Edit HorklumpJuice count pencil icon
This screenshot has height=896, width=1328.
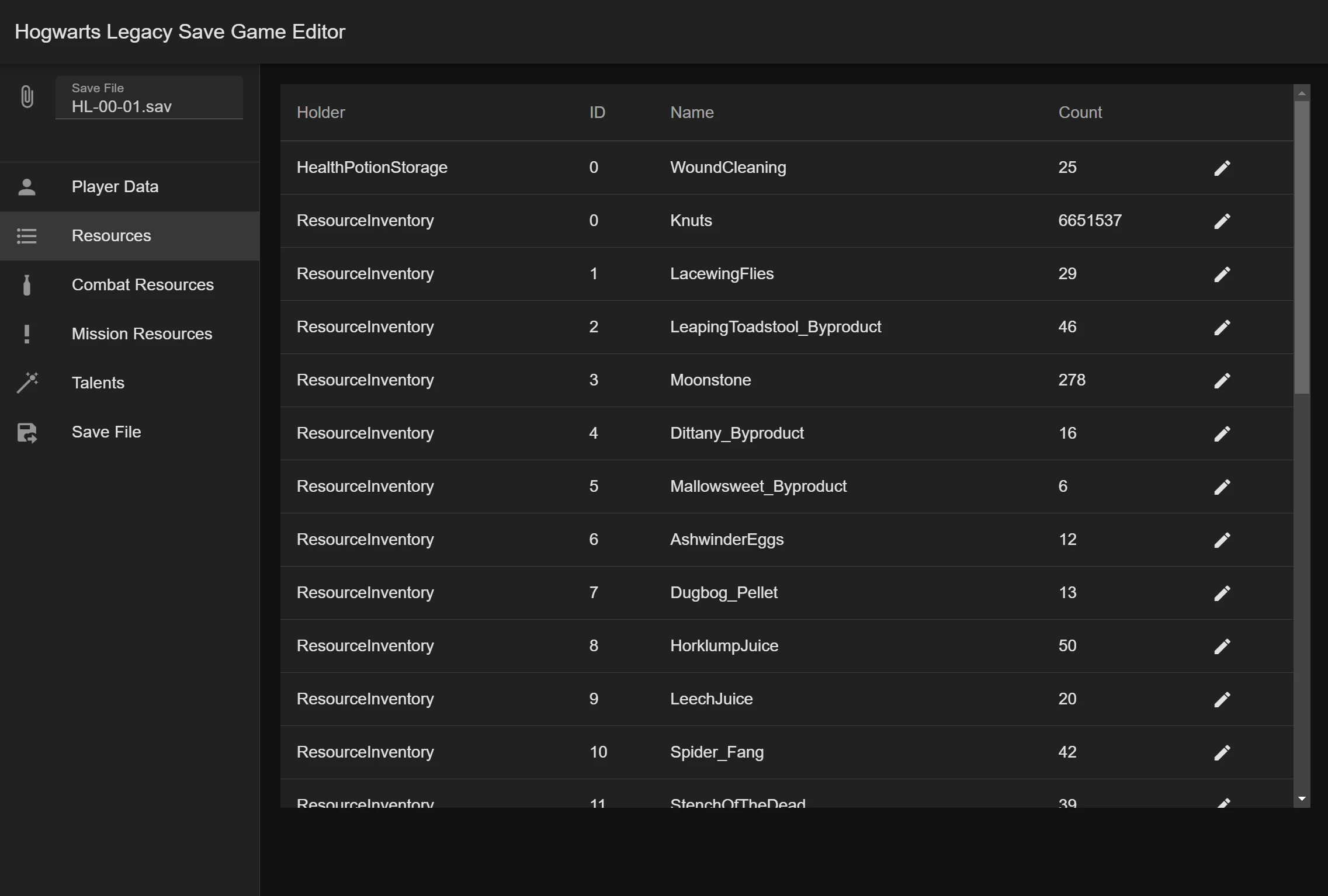tap(1222, 647)
